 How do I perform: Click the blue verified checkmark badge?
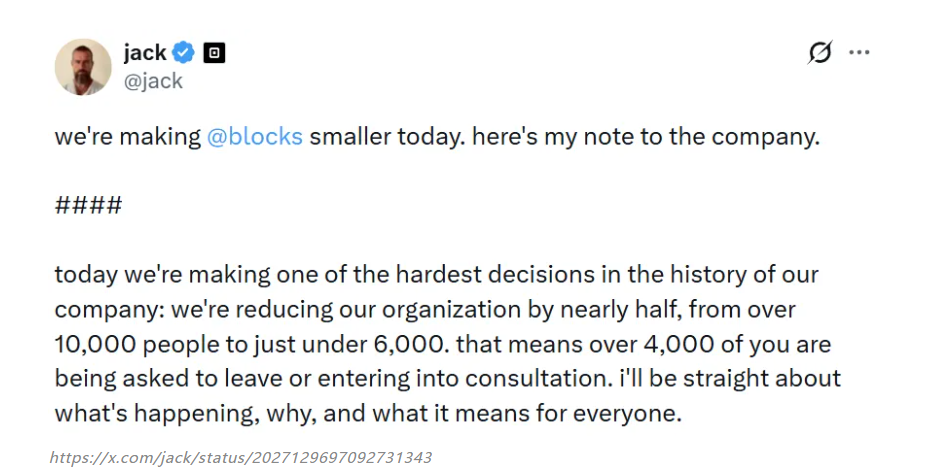point(184,53)
